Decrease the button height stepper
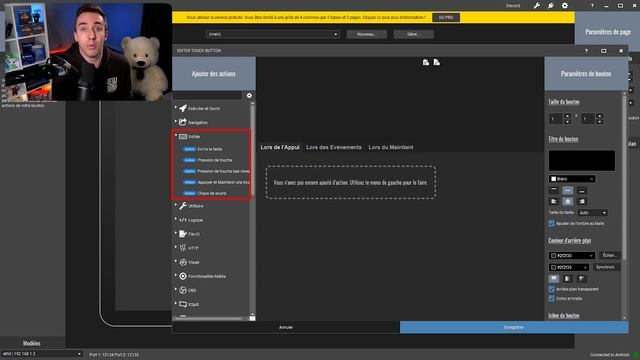The width and height of the screenshot is (640, 360). tap(600, 122)
